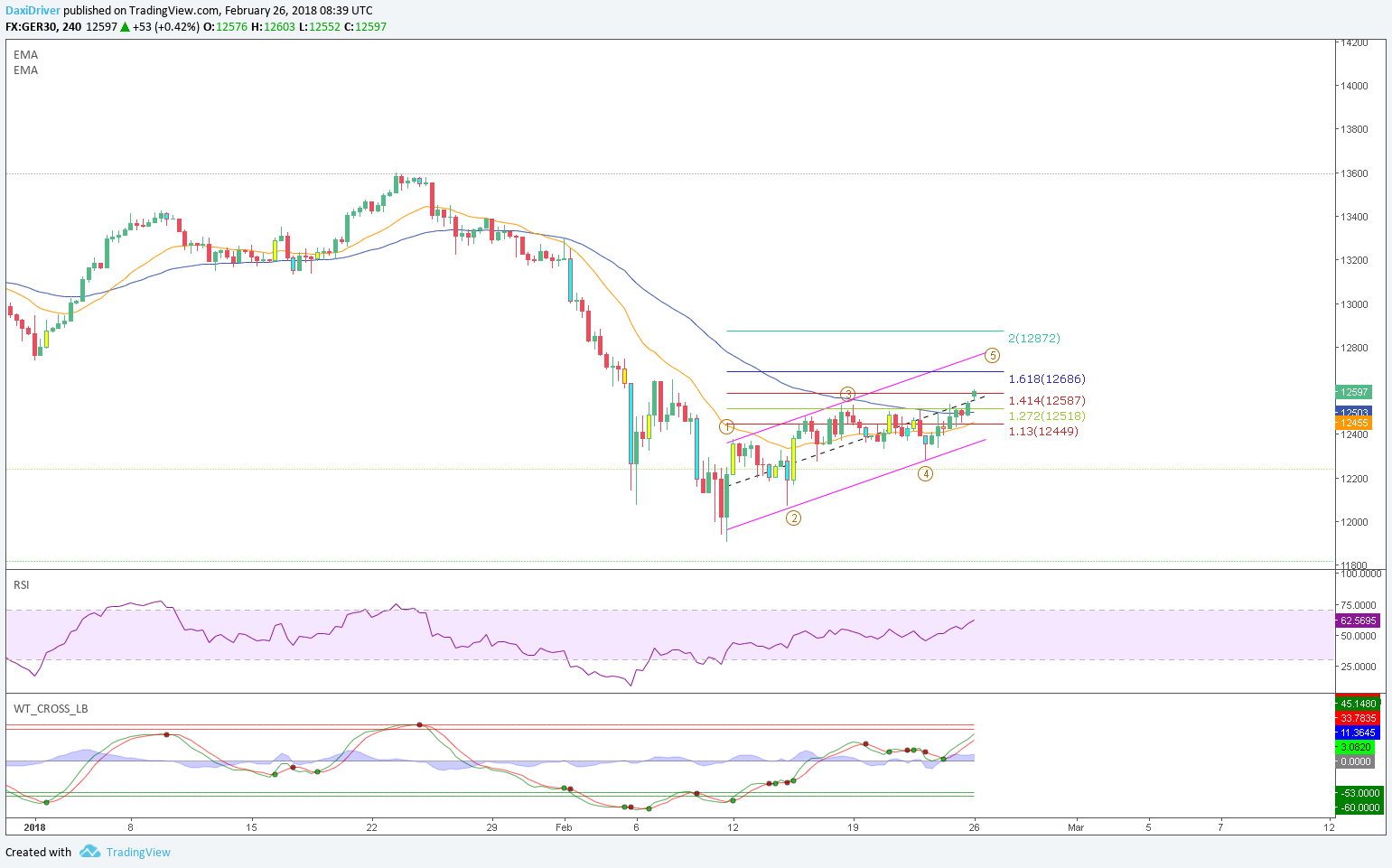Click the 26 date axis label
This screenshot has height=868, width=1392.
(974, 826)
